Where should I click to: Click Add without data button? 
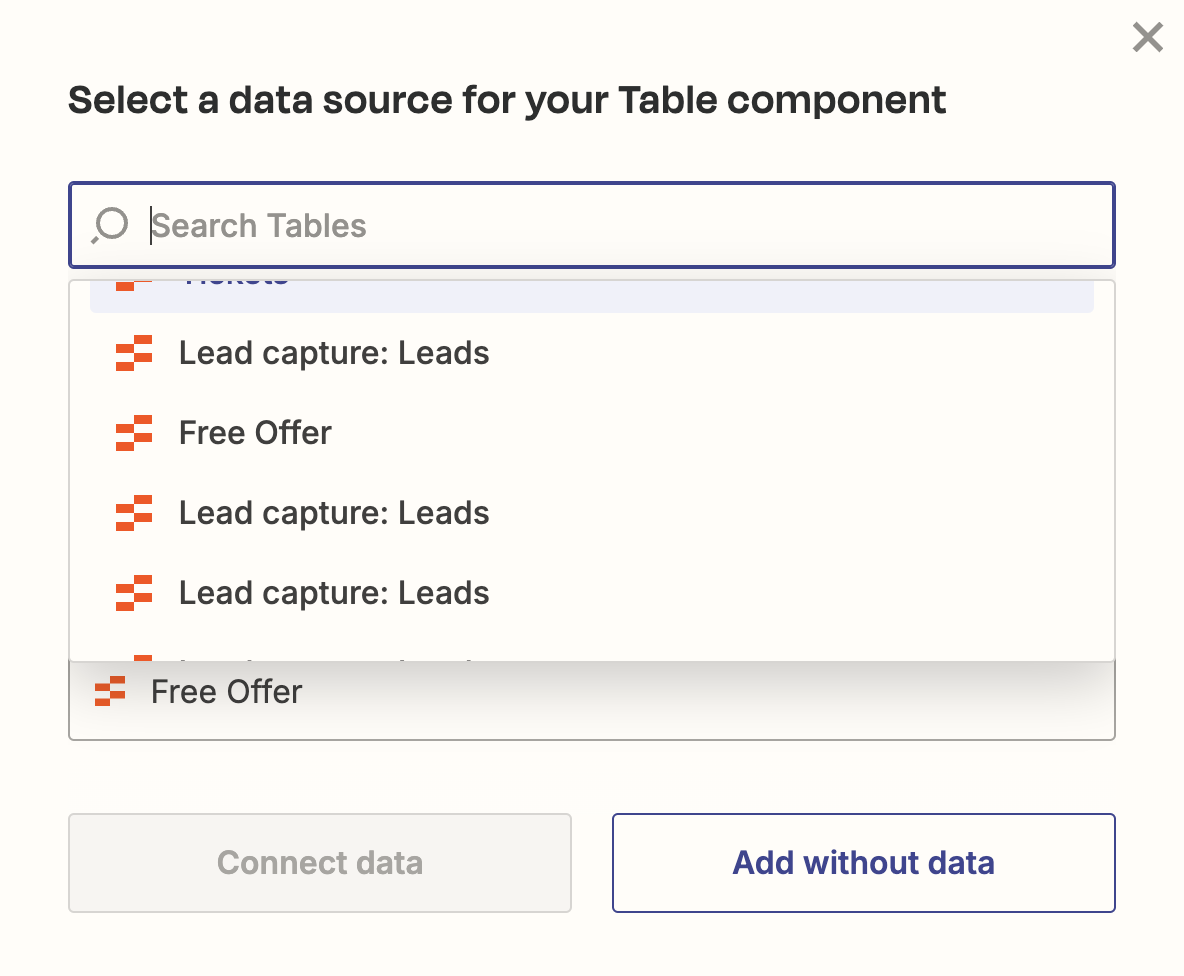[863, 863]
